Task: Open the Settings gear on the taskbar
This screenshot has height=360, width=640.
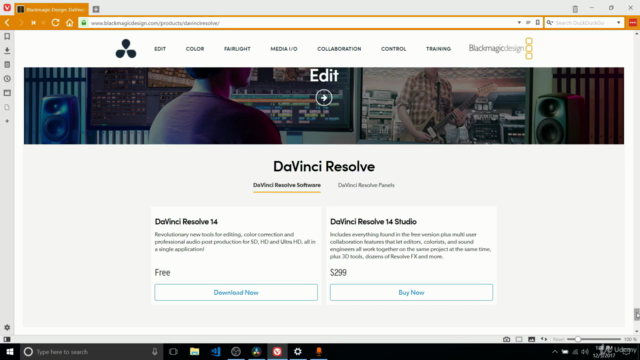Action: (298, 352)
